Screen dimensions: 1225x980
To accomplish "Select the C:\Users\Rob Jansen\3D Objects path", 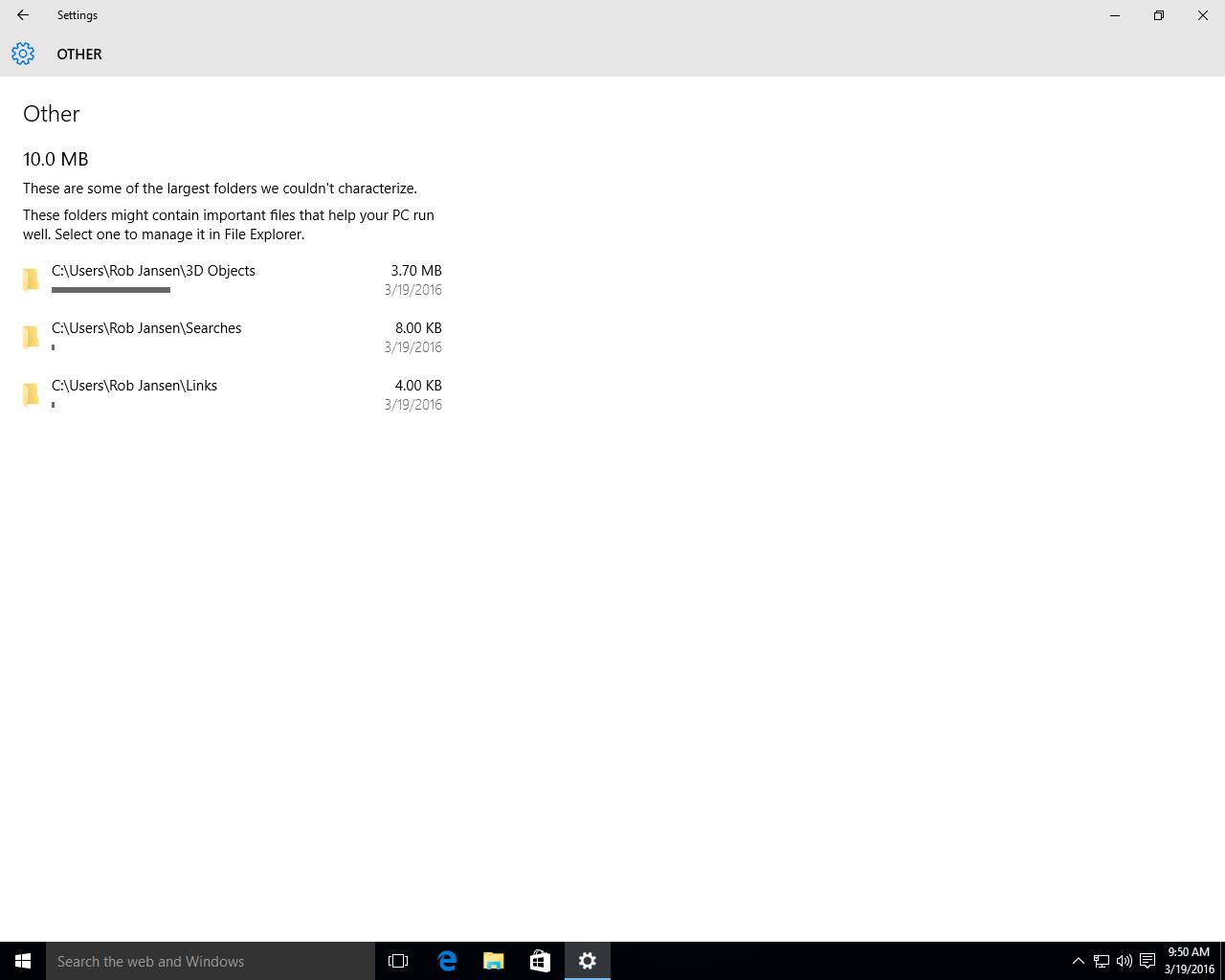I will (x=153, y=271).
